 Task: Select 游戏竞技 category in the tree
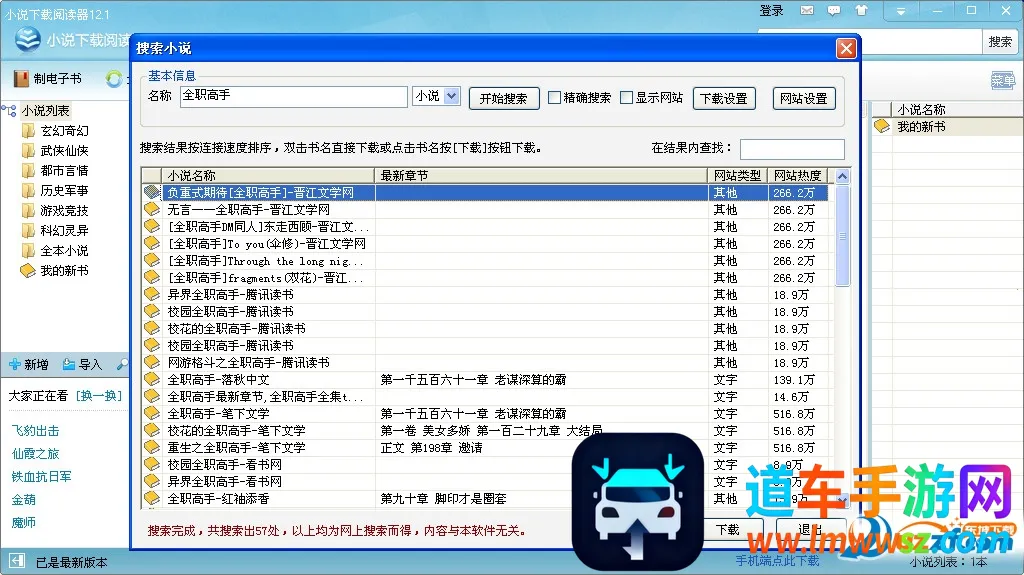(64, 210)
